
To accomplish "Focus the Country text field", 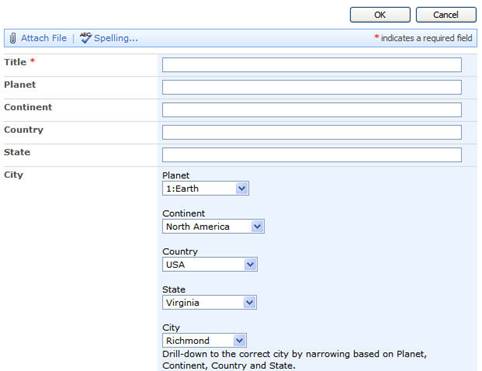I will [312, 132].
